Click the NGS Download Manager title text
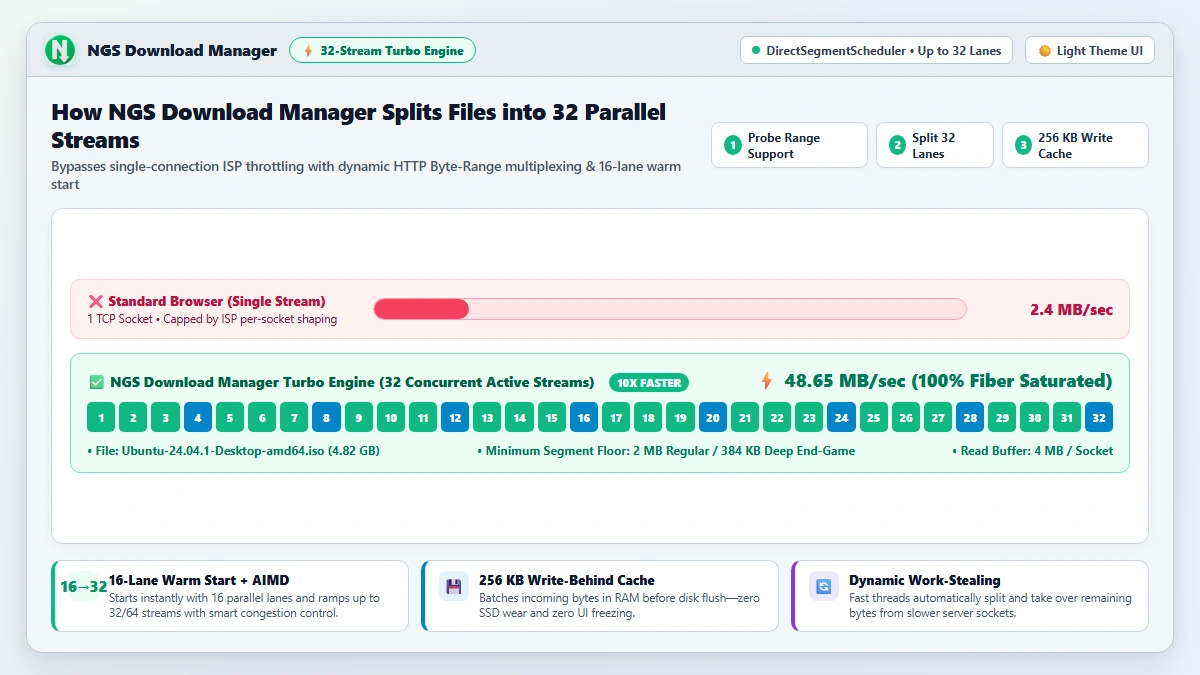This screenshot has width=1200, height=675. tap(182, 51)
